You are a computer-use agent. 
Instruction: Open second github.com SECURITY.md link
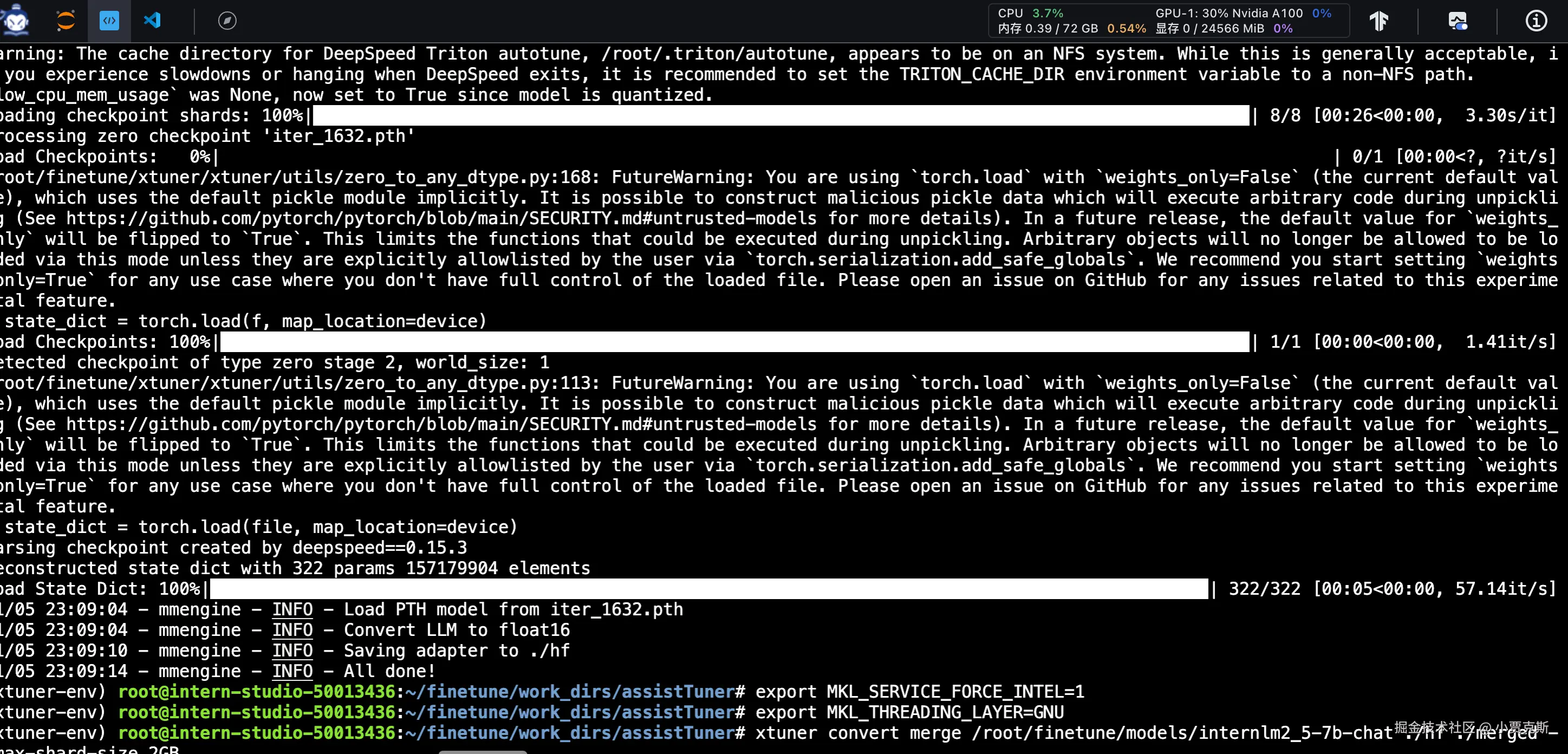click(x=441, y=424)
